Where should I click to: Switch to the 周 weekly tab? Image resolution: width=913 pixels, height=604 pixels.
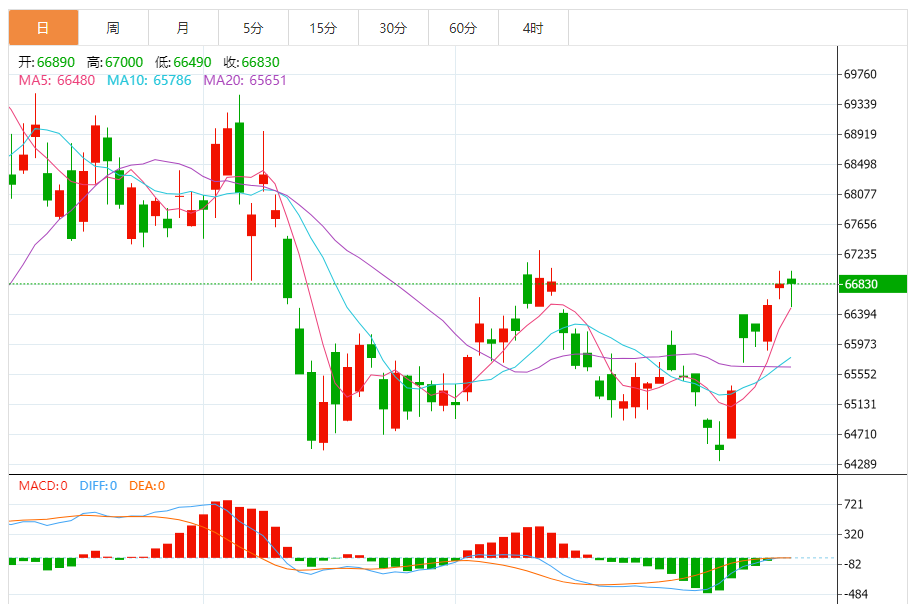pos(114,28)
